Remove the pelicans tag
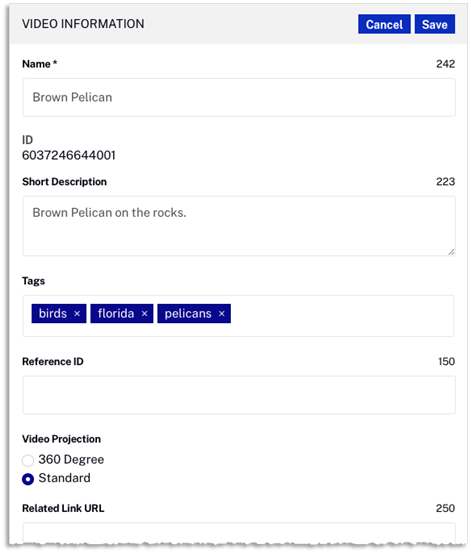The image size is (471, 554). (x=222, y=313)
